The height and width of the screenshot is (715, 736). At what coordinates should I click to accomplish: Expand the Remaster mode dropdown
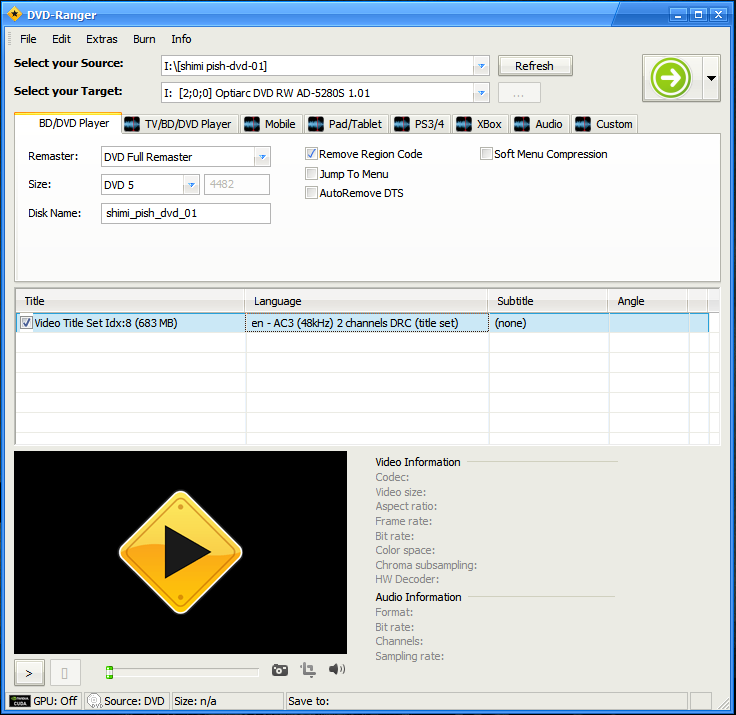(262, 157)
